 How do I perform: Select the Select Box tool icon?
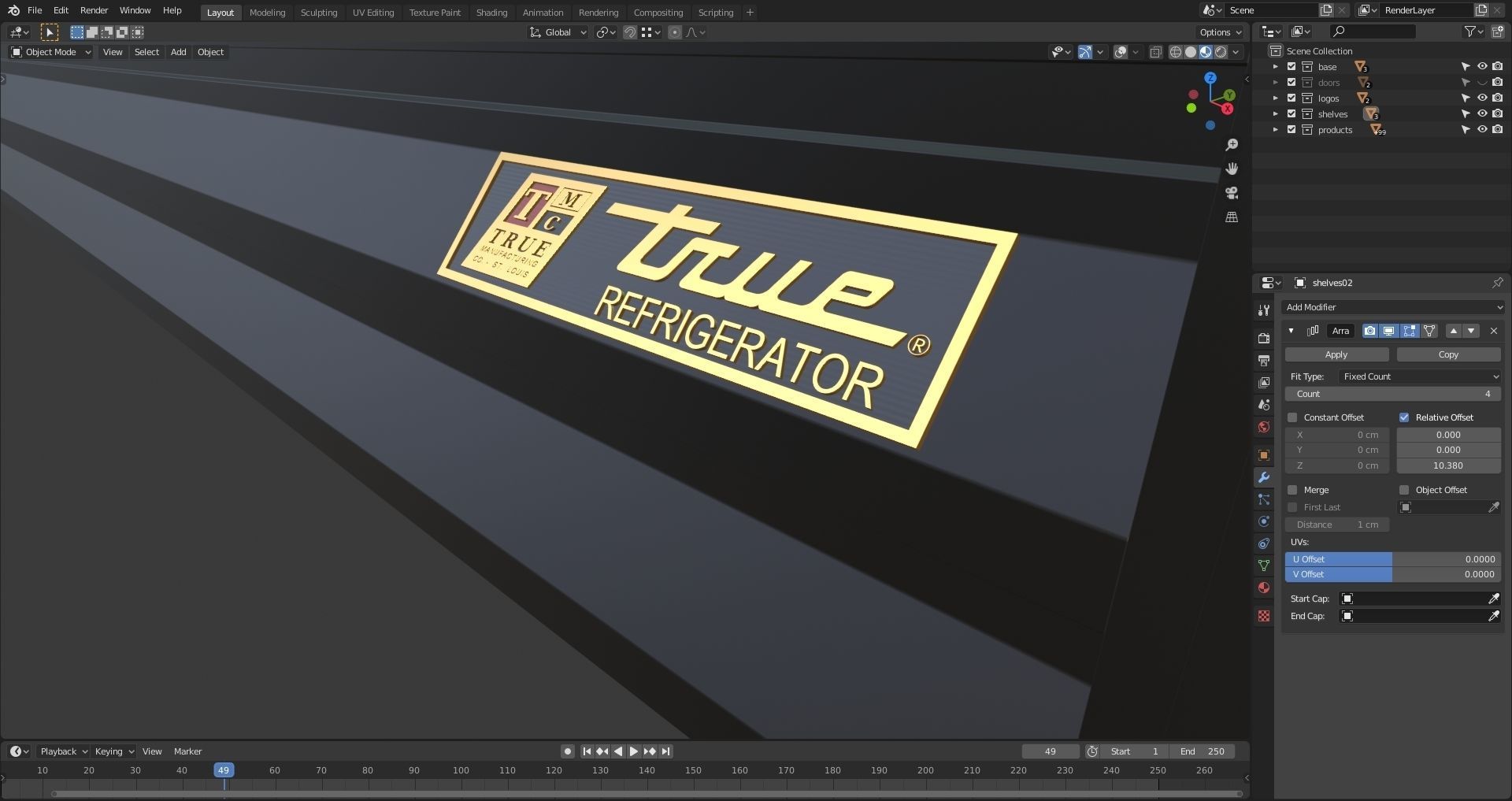(x=50, y=32)
